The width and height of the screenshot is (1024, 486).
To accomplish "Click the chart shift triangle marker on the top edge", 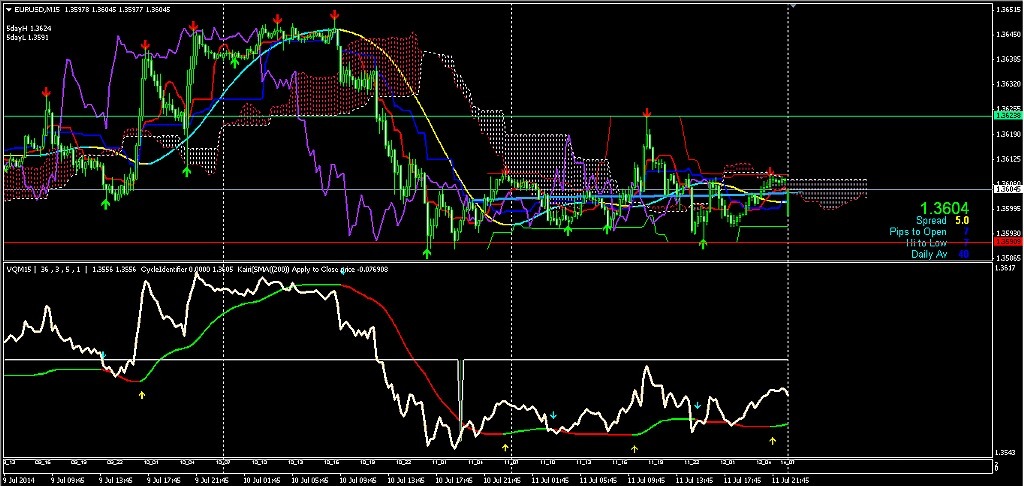I will 792,5.
